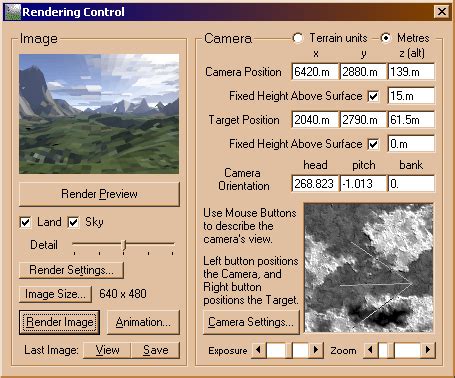455x378 pixels.
Task: Open the Camera Settings dialog
Action: (x=251, y=322)
